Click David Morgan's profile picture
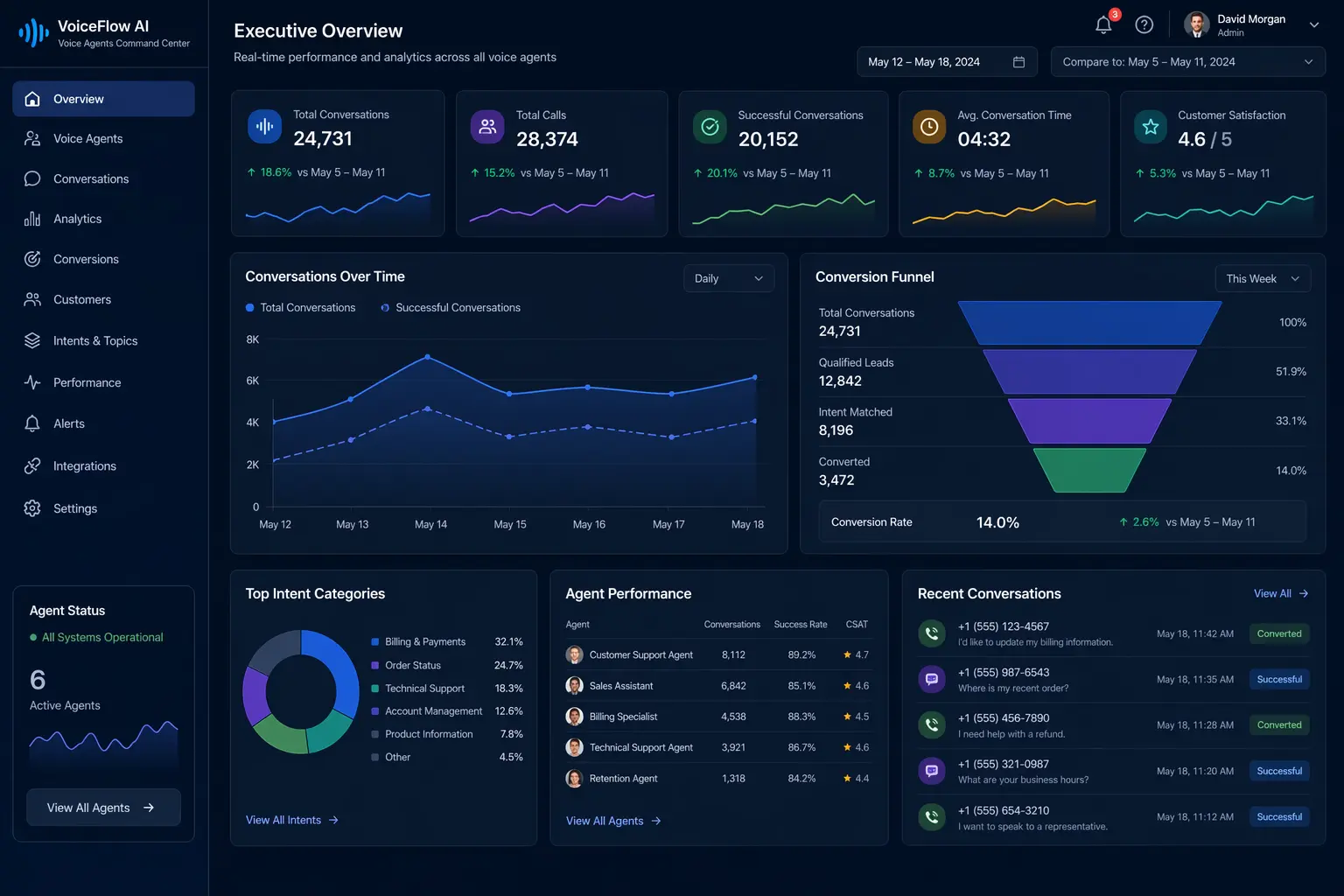Image resolution: width=1344 pixels, height=896 pixels. click(1196, 25)
